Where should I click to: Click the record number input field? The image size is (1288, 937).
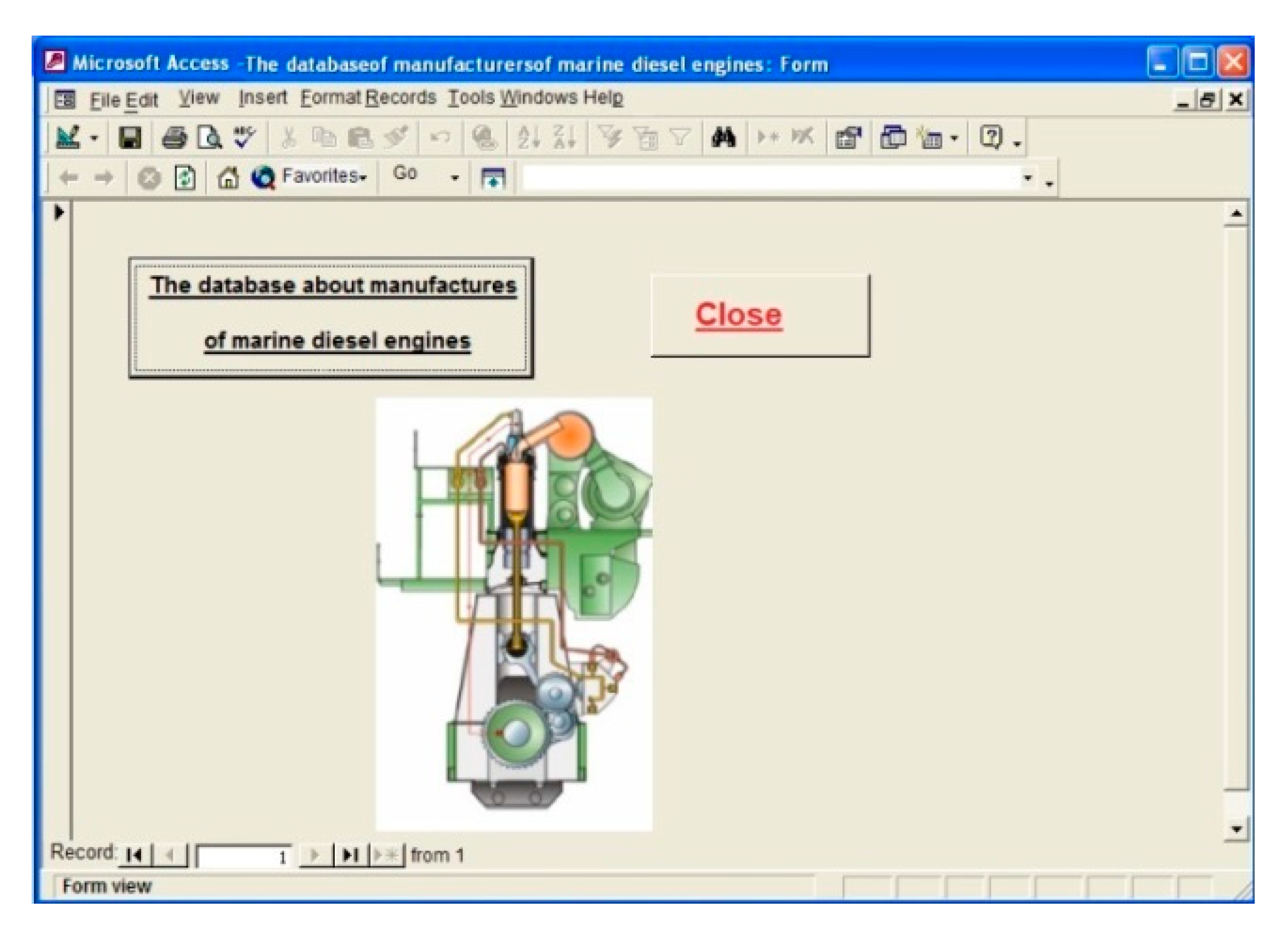tap(243, 856)
